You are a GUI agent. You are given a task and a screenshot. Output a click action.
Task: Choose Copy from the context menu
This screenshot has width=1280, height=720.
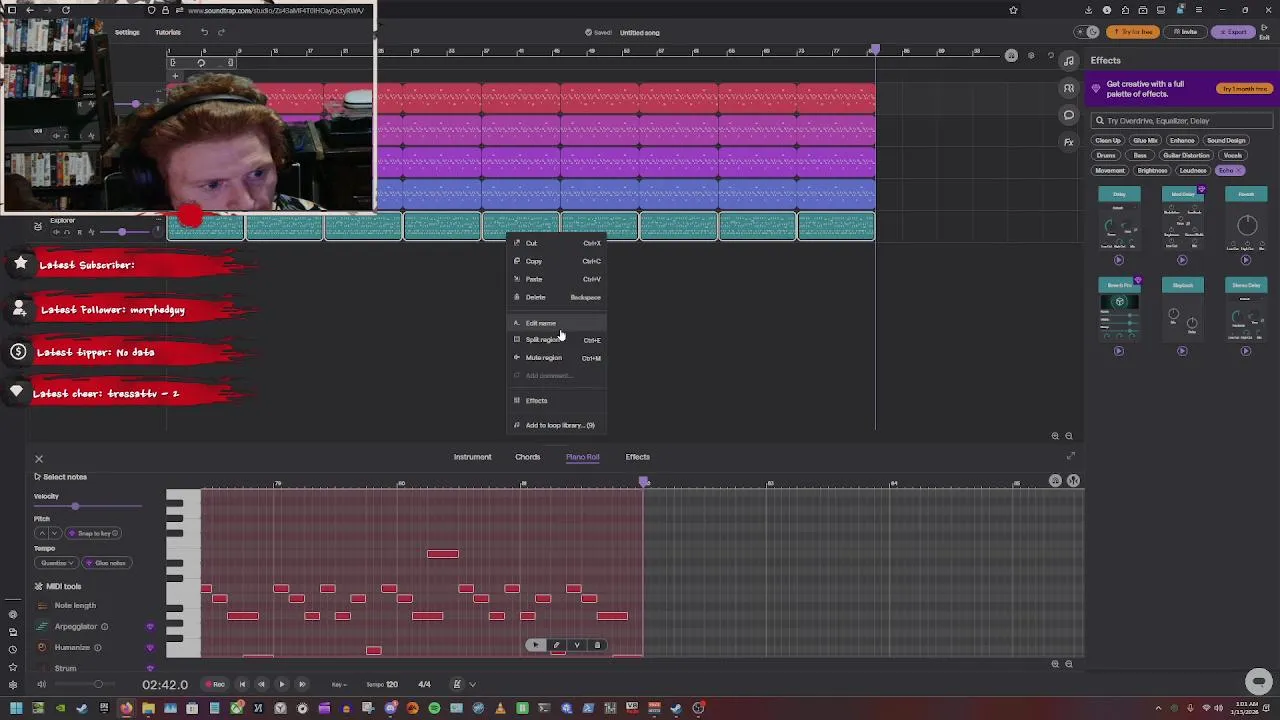click(x=557, y=261)
